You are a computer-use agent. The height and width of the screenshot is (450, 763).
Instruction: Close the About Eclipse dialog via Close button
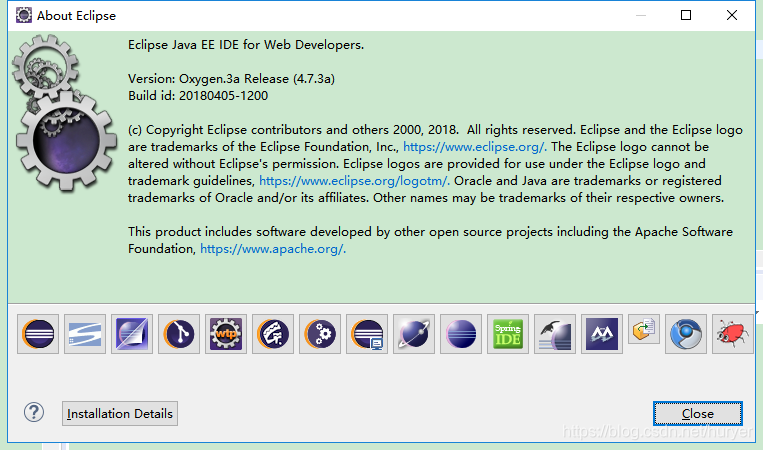(x=698, y=414)
